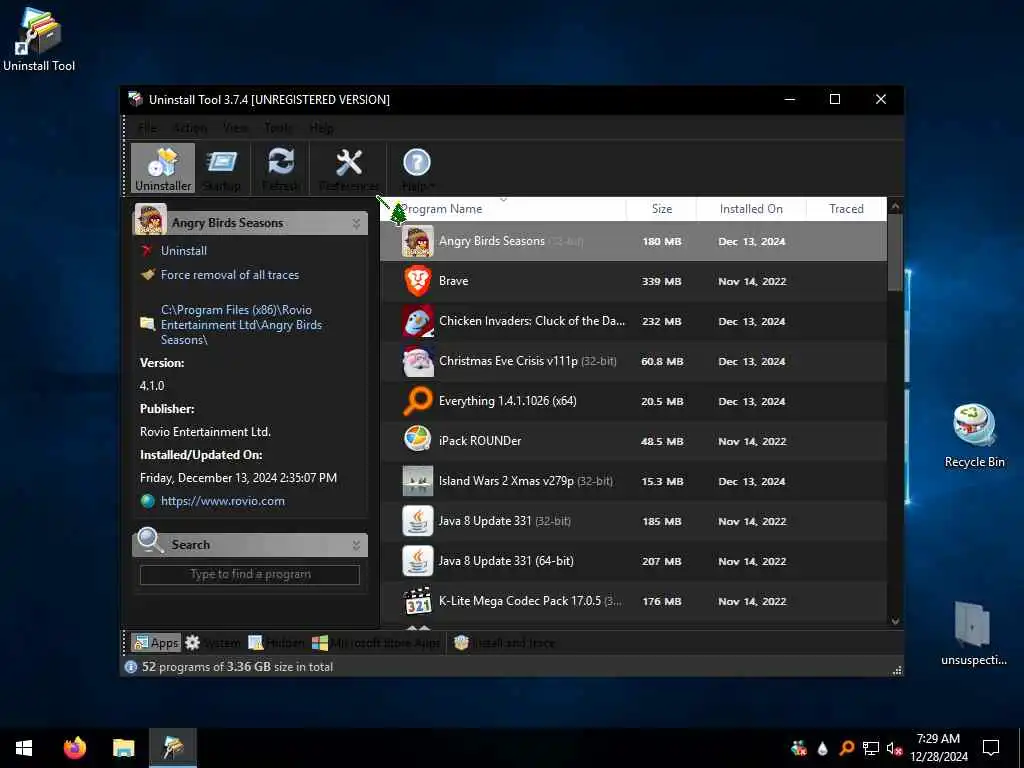Image resolution: width=1024 pixels, height=768 pixels.
Task: Click the info icon in status bar
Action: point(131,667)
